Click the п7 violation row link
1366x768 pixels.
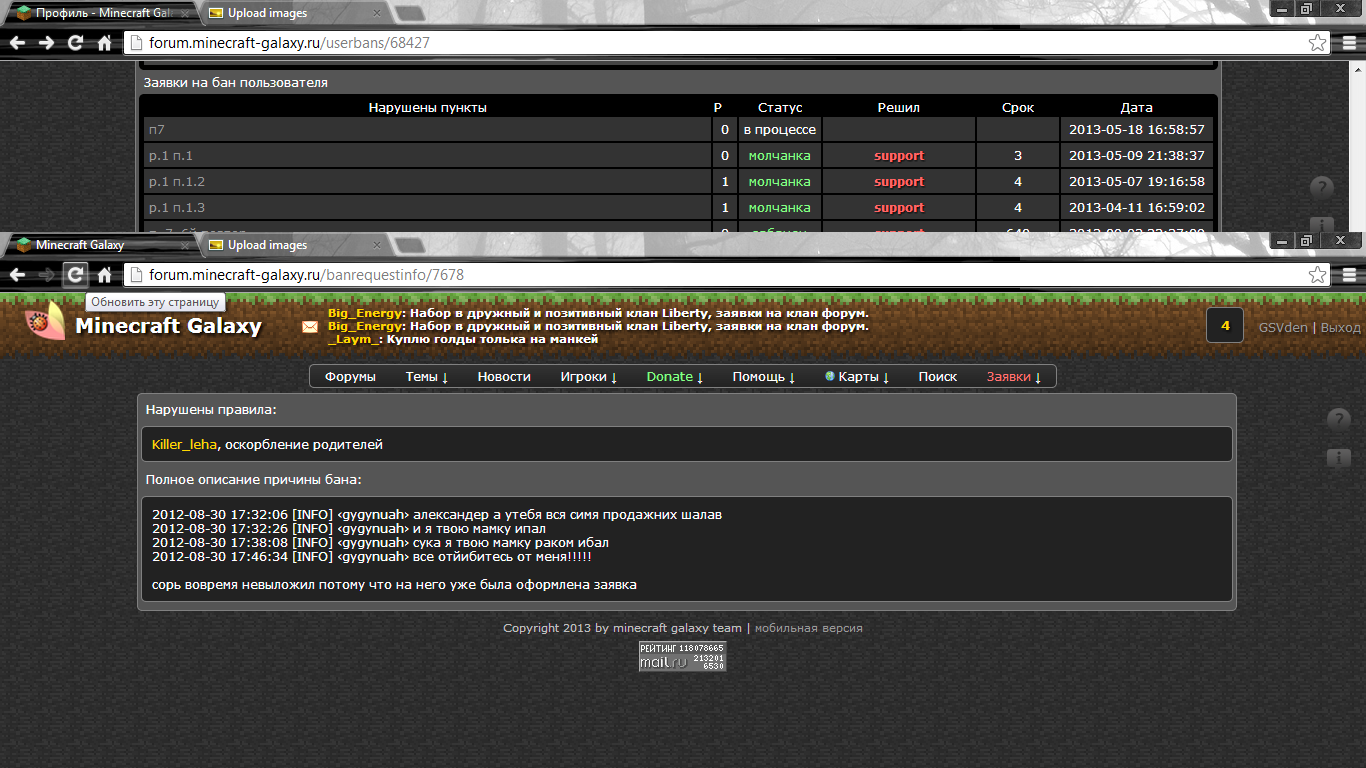click(156, 130)
